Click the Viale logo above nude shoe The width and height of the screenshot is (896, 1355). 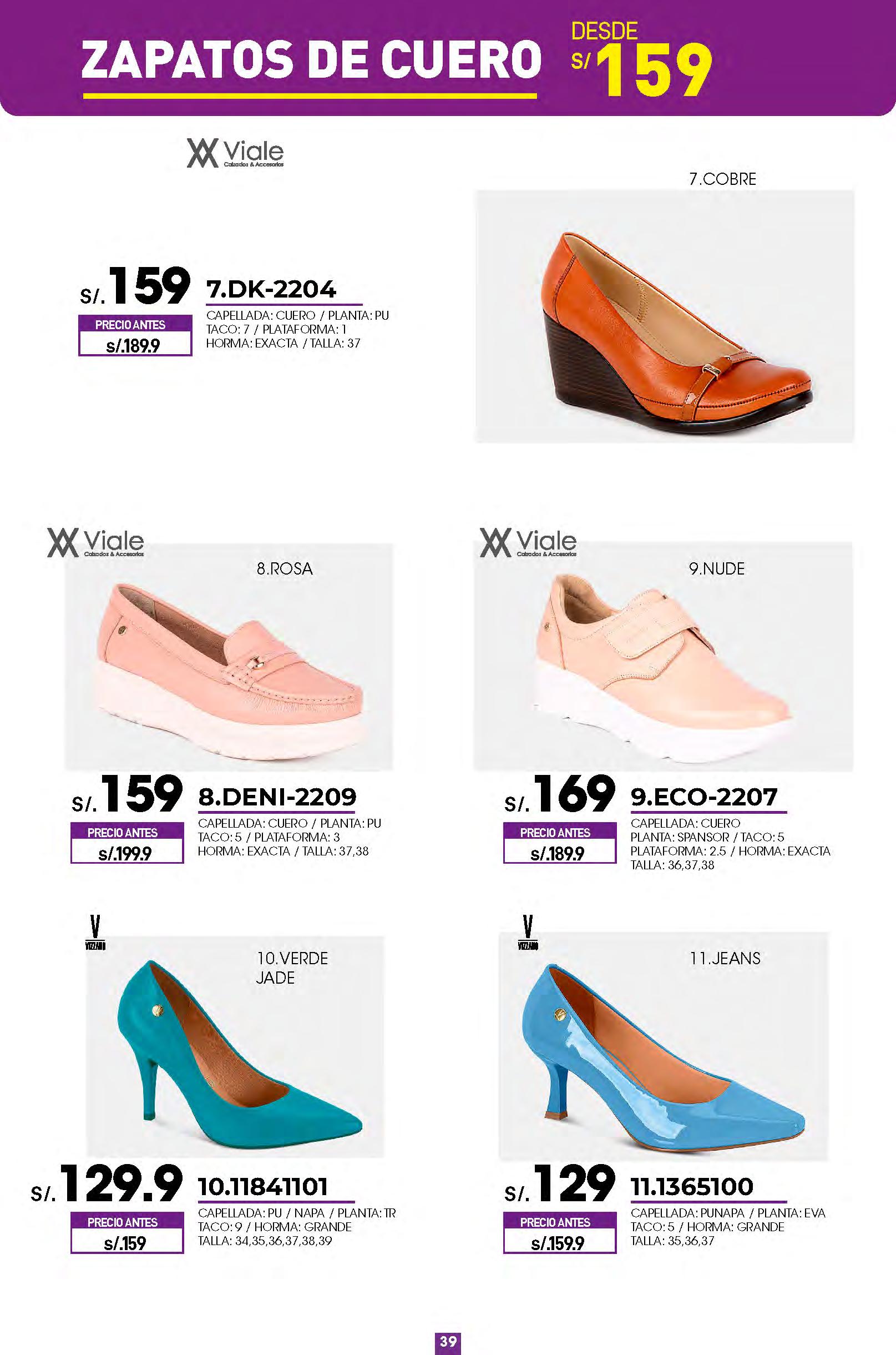(528, 542)
